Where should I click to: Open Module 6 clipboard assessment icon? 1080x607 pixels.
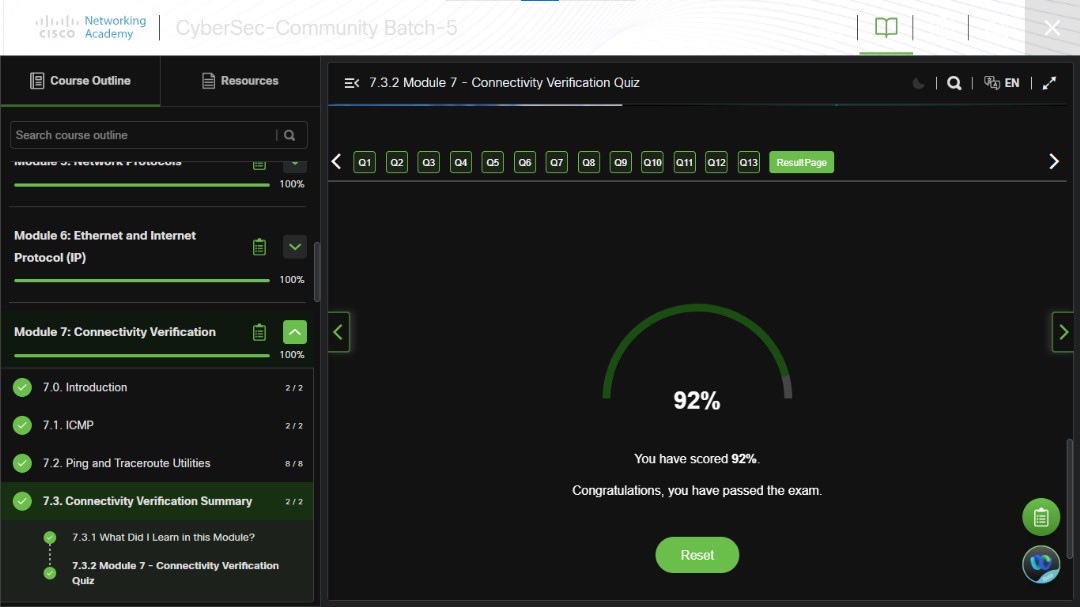[x=259, y=247]
